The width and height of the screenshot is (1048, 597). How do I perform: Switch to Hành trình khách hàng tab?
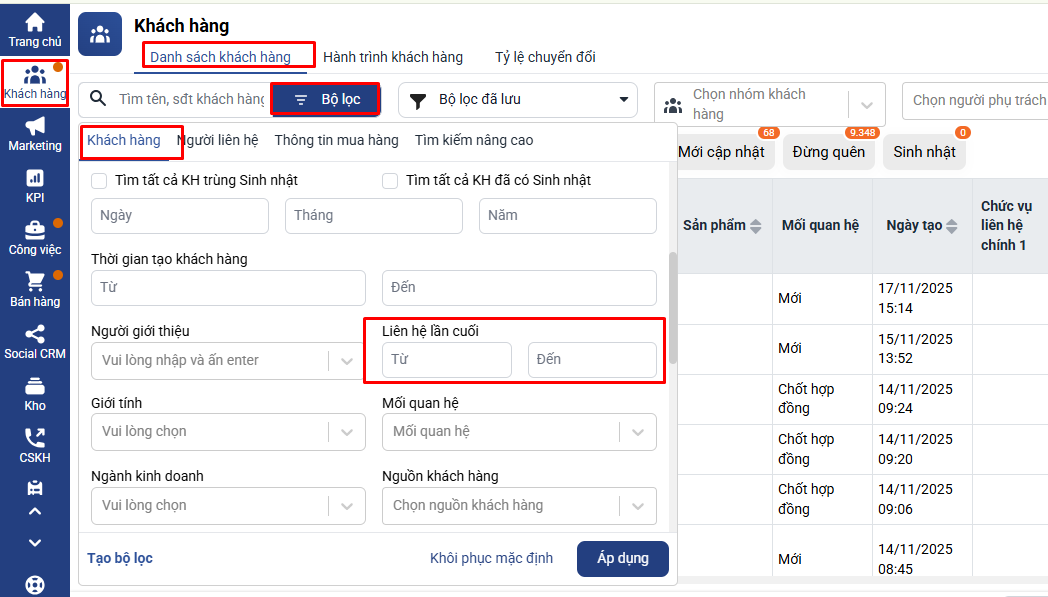coord(393,57)
